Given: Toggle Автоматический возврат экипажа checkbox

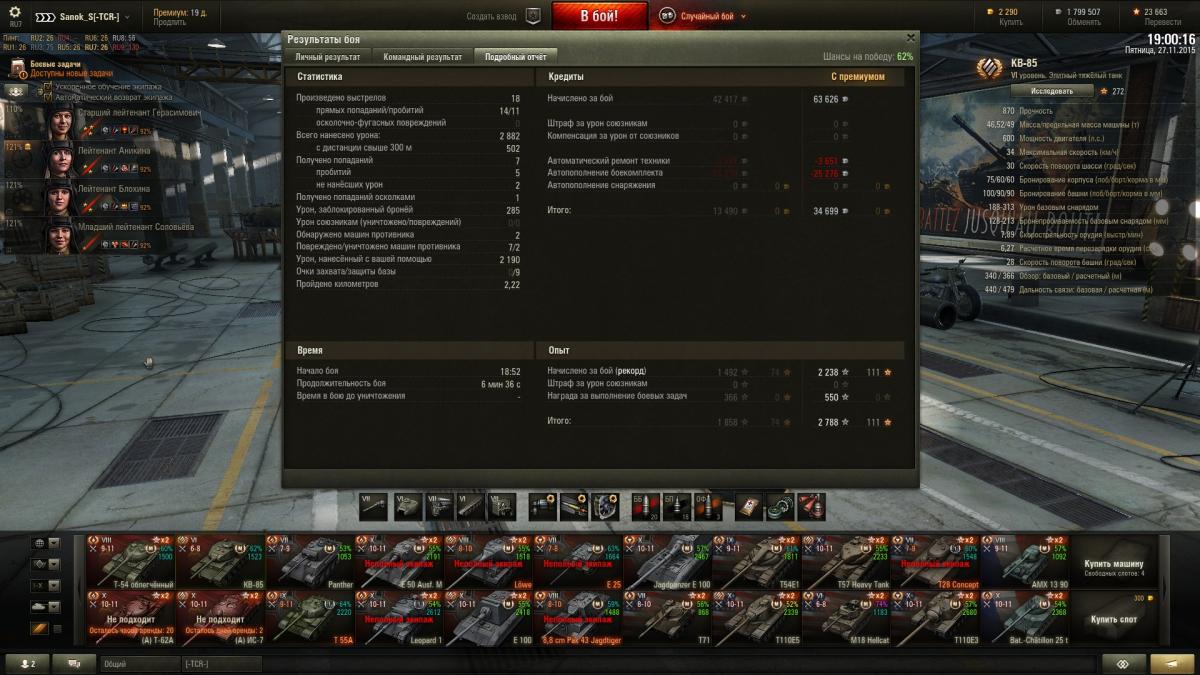Looking at the screenshot, I should click(48, 98).
